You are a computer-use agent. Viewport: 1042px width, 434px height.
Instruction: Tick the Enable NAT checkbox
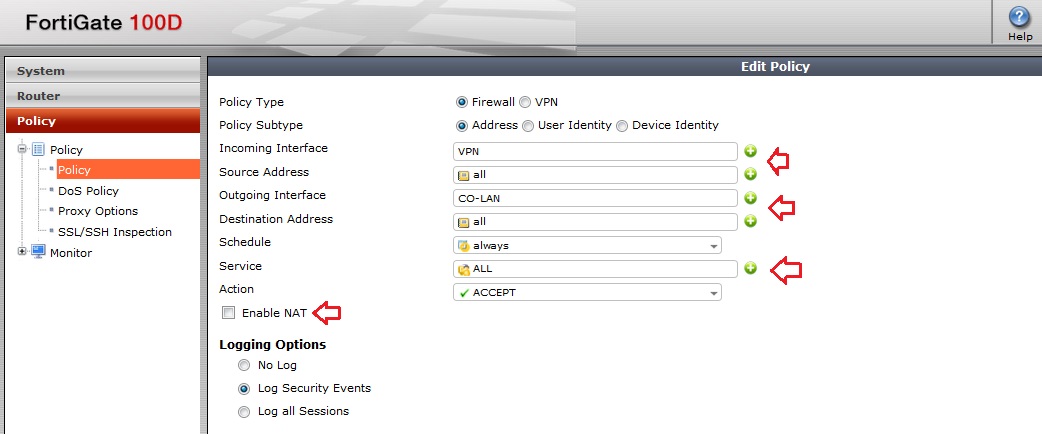tap(229, 312)
